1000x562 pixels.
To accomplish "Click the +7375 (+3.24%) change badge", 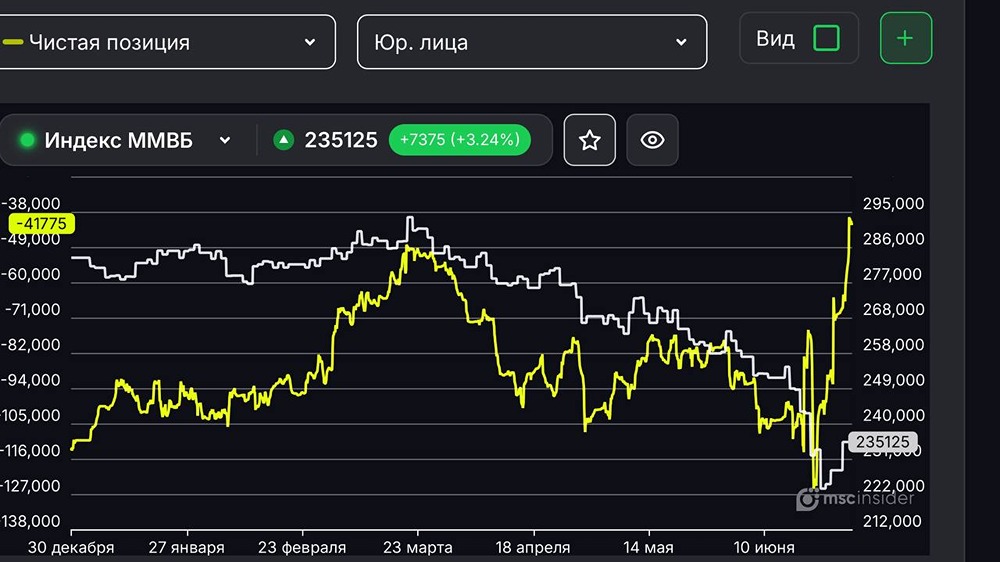I will (459, 140).
